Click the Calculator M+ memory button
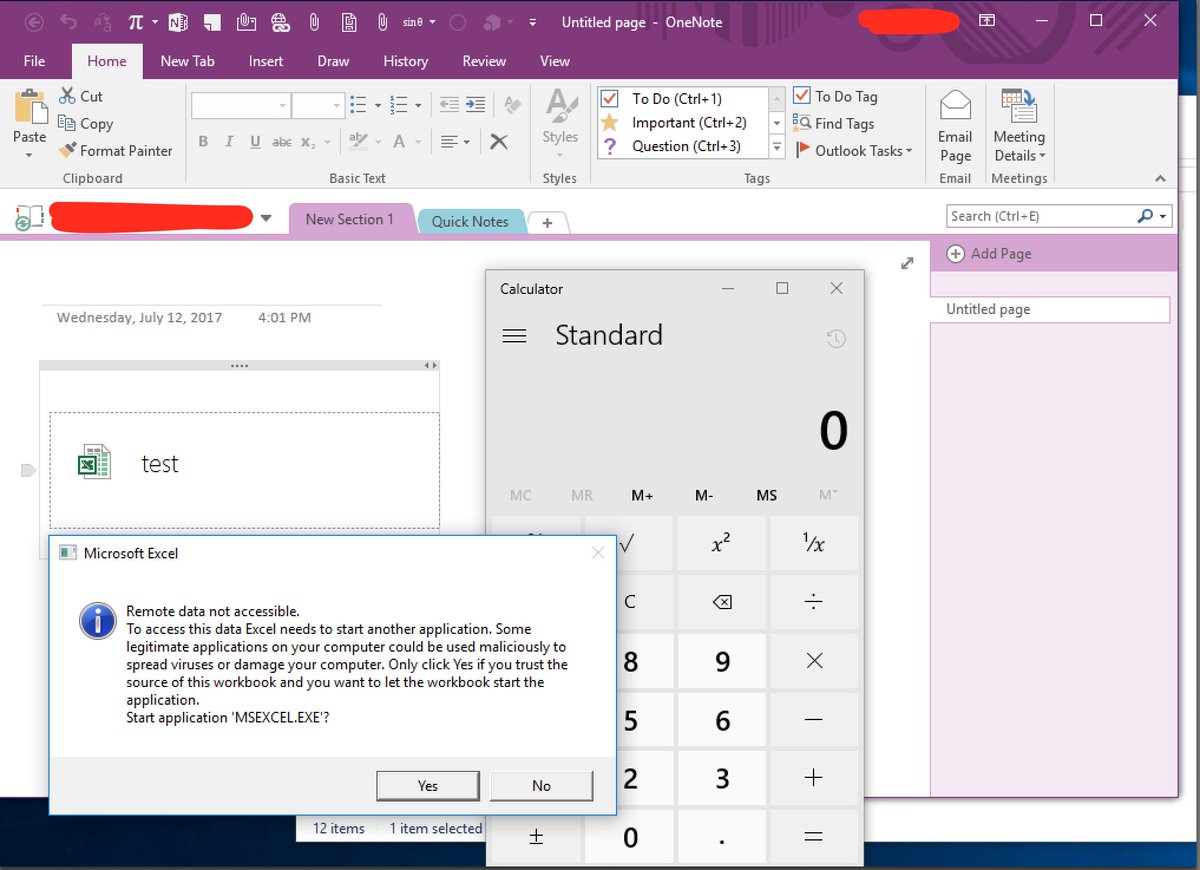This screenshot has width=1200, height=870. pos(642,495)
